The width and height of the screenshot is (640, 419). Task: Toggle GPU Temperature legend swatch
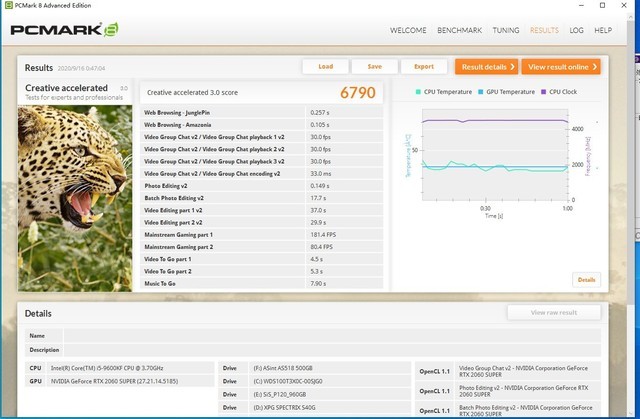tap(480, 92)
